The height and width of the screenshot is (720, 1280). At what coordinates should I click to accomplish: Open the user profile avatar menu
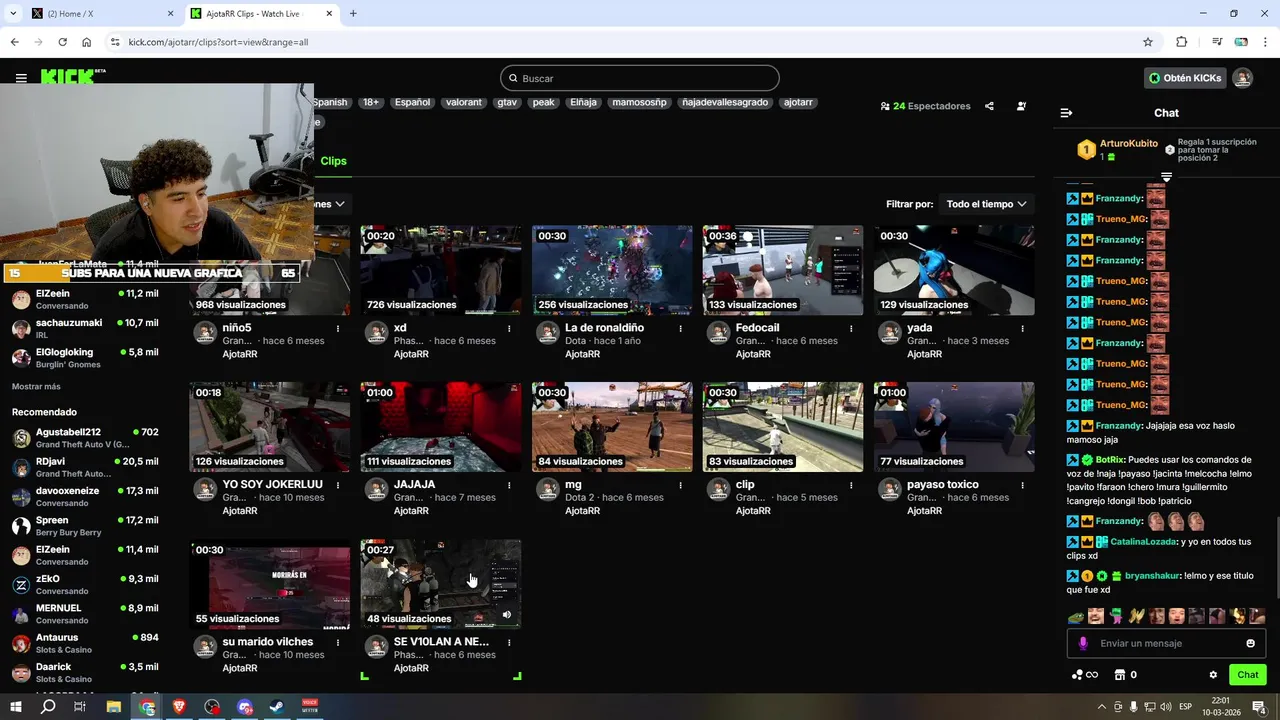point(1242,78)
